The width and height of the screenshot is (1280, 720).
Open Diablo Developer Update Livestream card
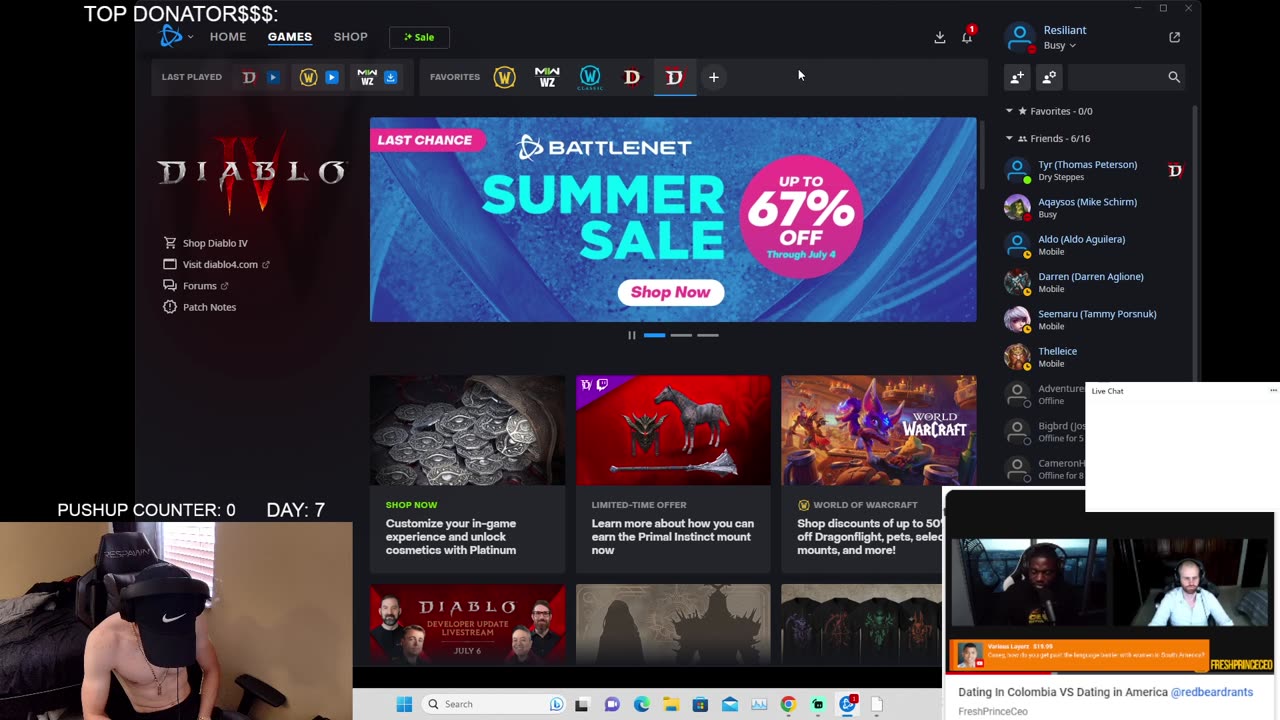pos(467,624)
